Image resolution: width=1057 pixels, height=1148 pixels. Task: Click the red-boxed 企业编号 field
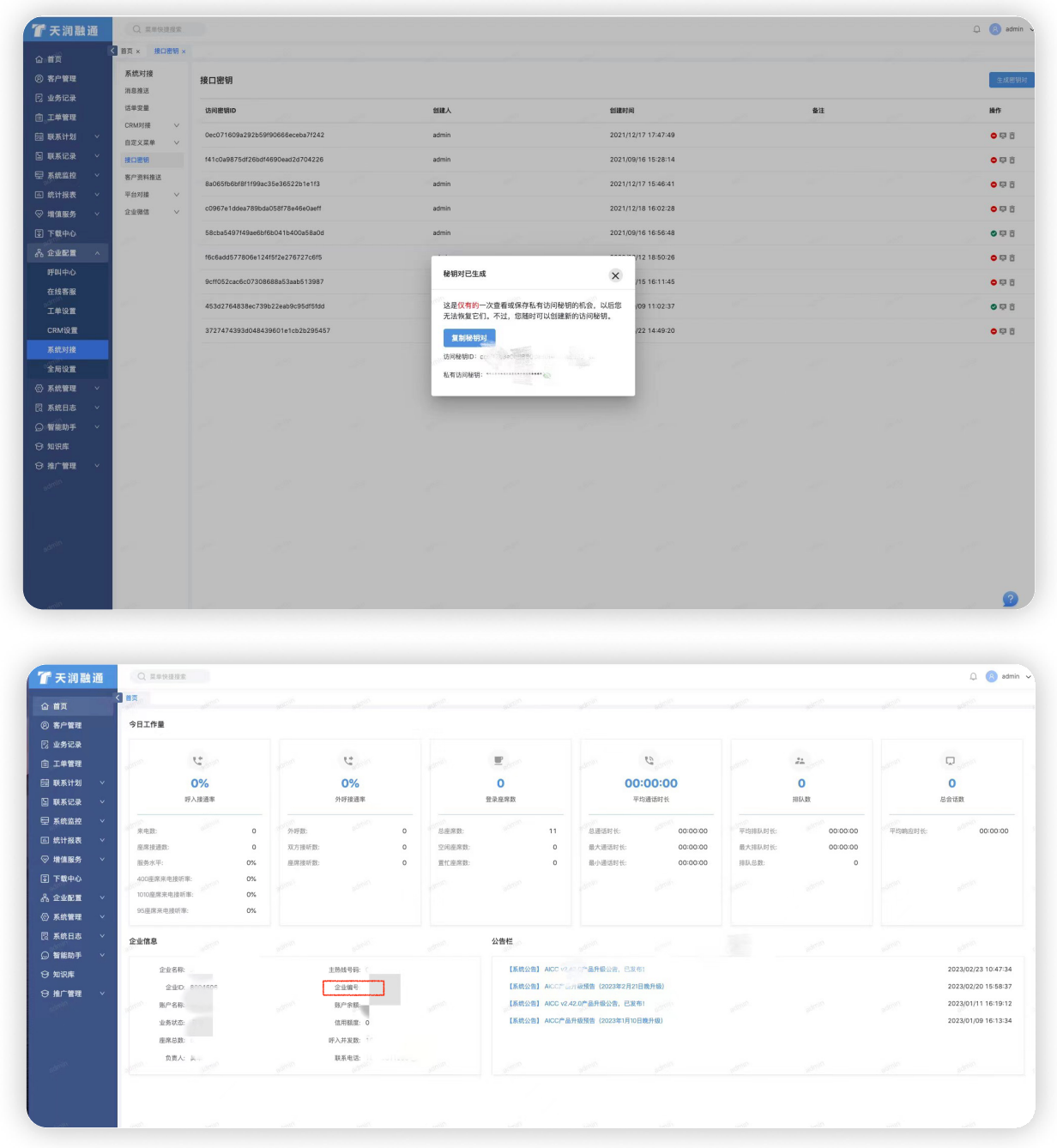click(353, 988)
